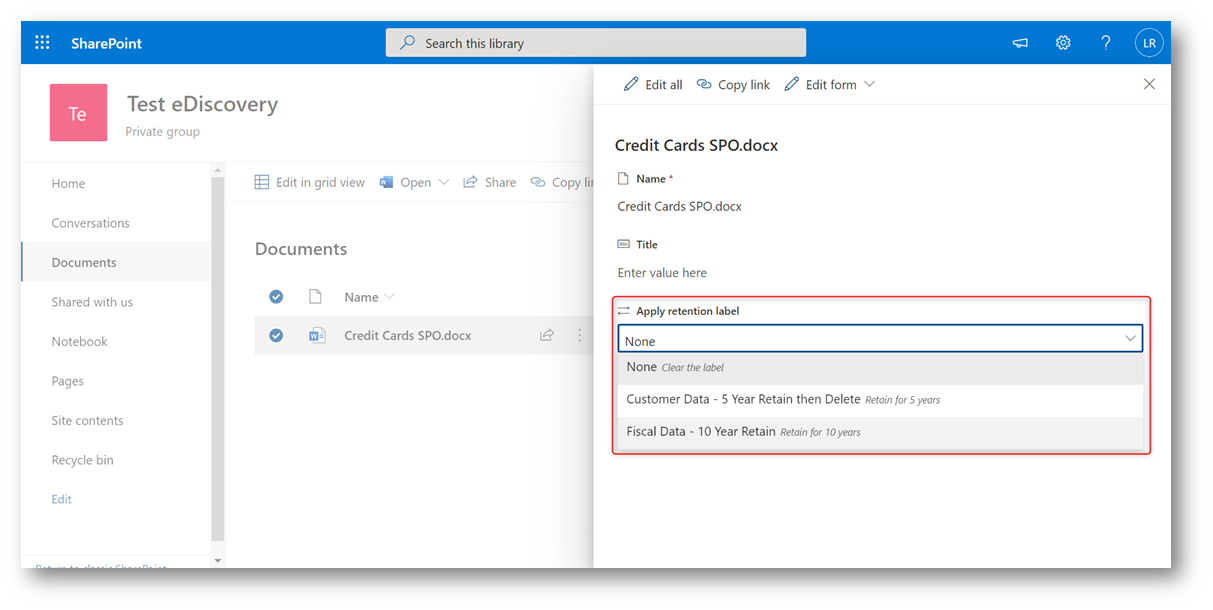Click the Name field value Credit Cards SPO.docx

[680, 207]
